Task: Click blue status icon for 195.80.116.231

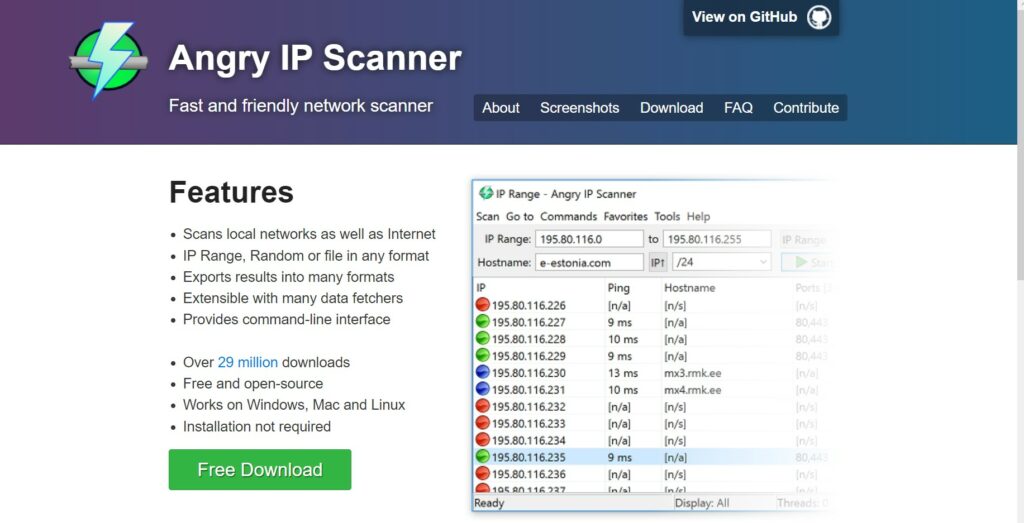Action: coord(483,390)
